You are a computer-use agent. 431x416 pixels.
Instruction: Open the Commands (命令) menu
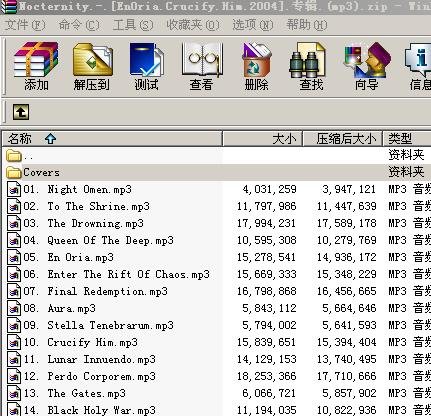pos(79,25)
